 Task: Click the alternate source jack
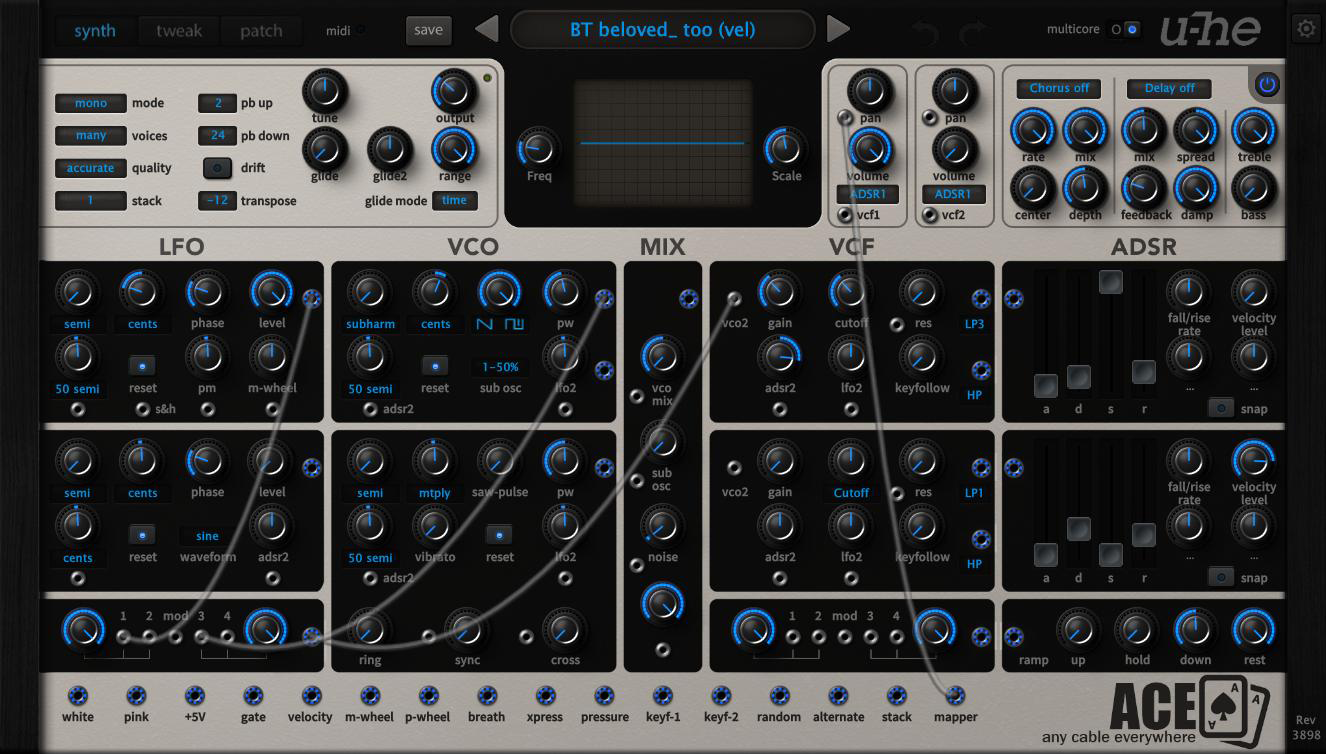838,696
